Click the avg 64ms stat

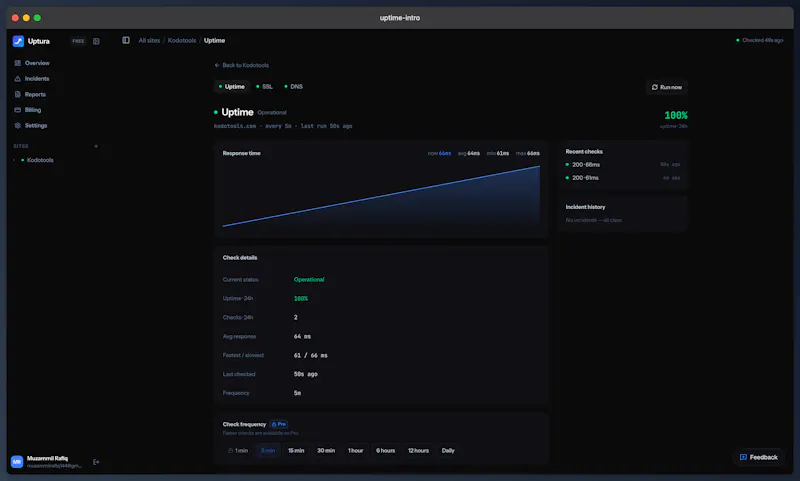pos(468,153)
